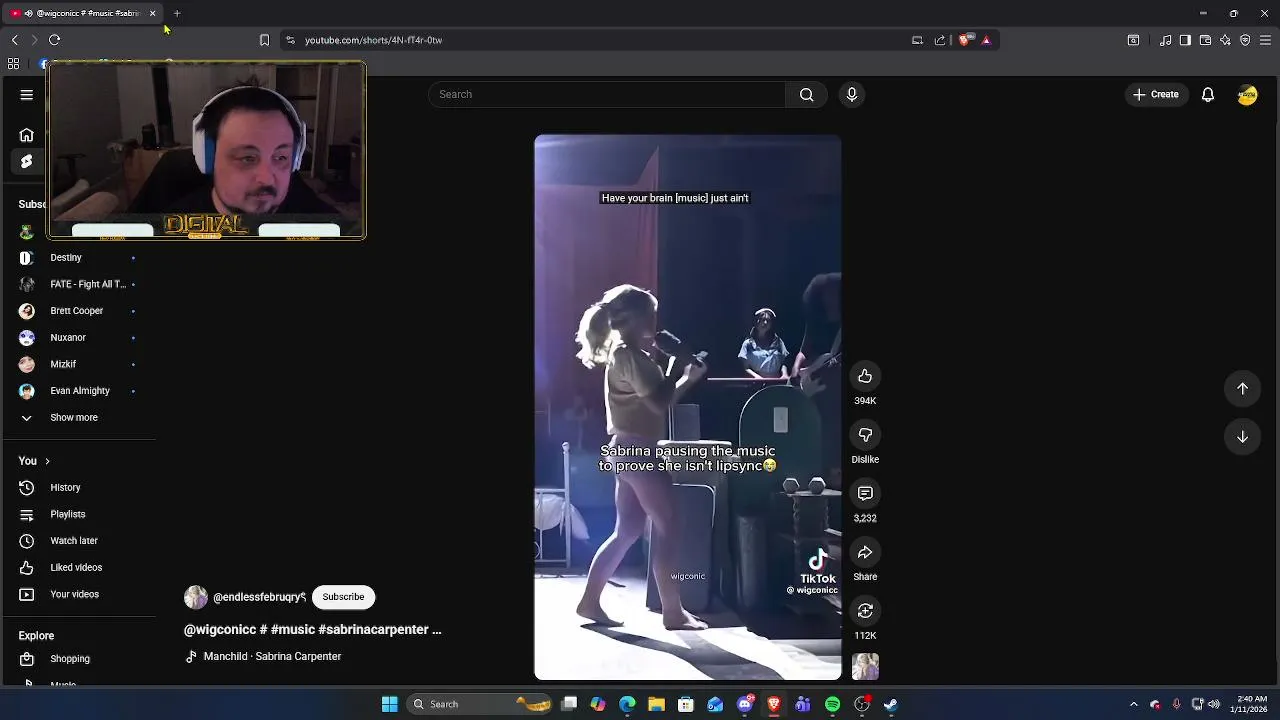
Task: Open the Remix button showing 112K
Action: (x=865, y=610)
